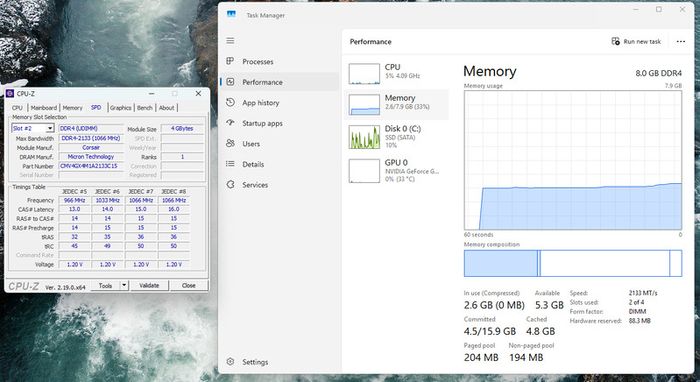Click the Paged pool value '204 MB'
This screenshot has height=382, width=700.
click(481, 357)
